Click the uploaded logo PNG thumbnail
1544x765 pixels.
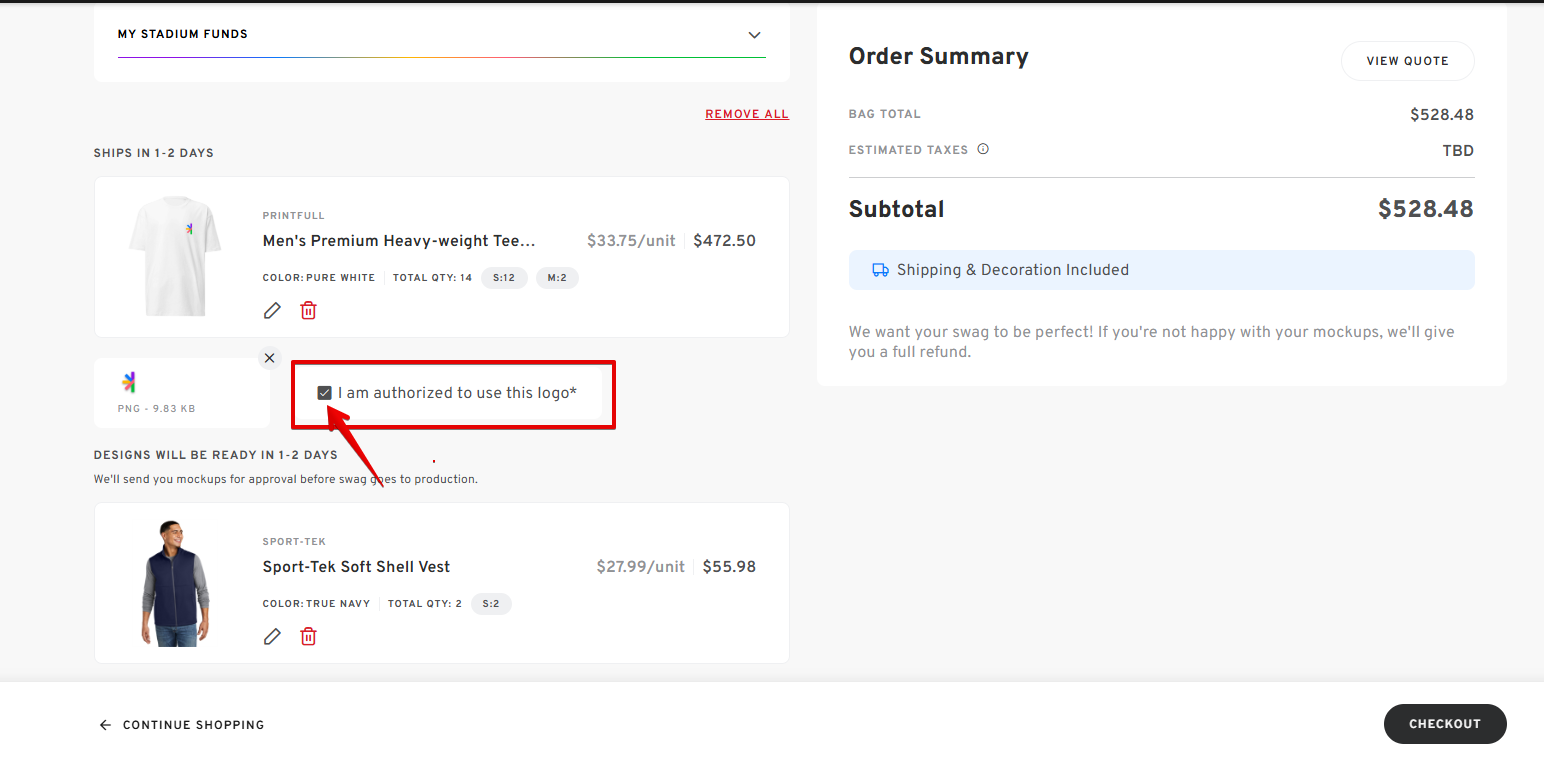pos(129,382)
